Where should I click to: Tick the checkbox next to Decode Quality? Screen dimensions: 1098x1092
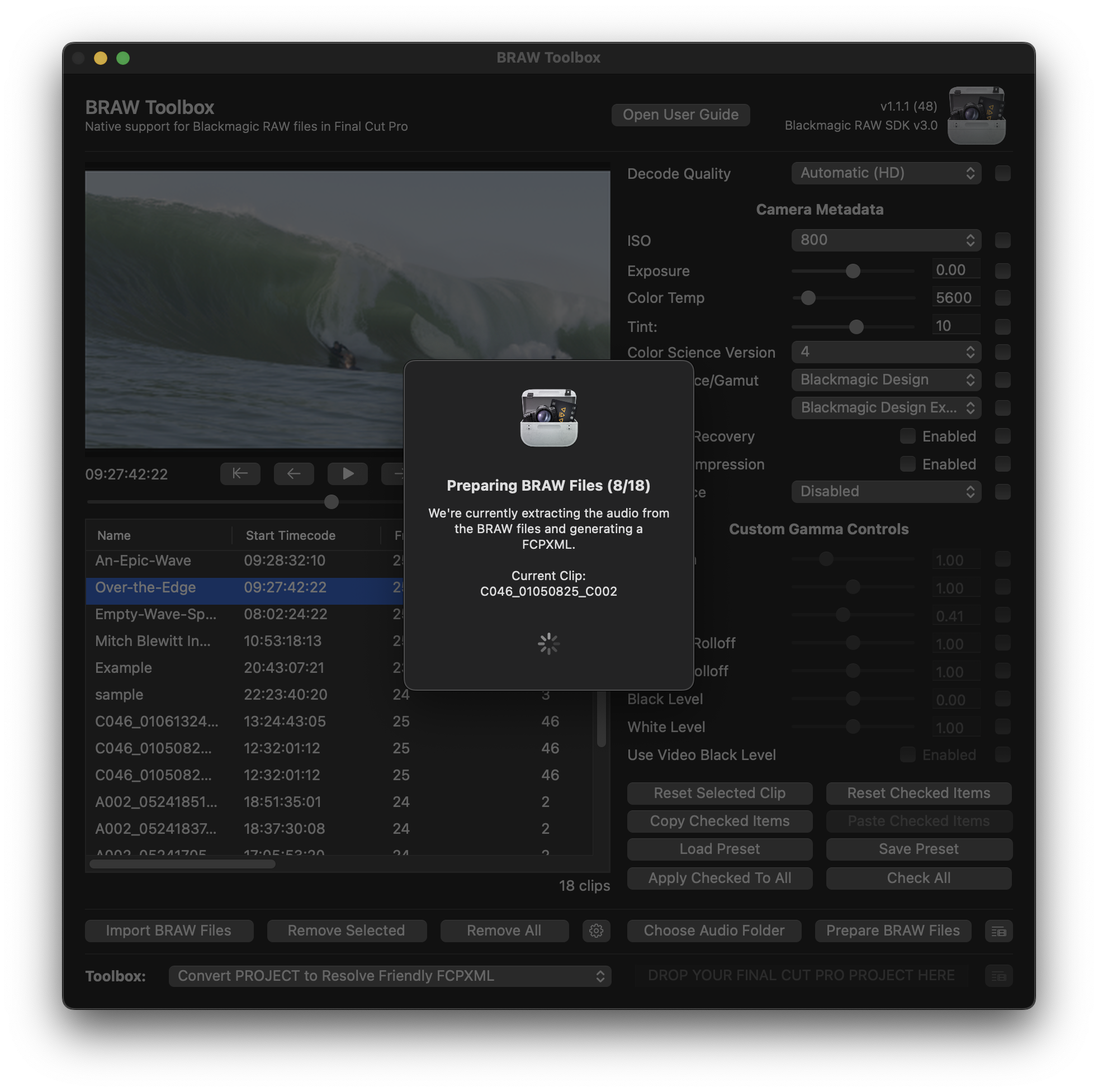(1002, 173)
